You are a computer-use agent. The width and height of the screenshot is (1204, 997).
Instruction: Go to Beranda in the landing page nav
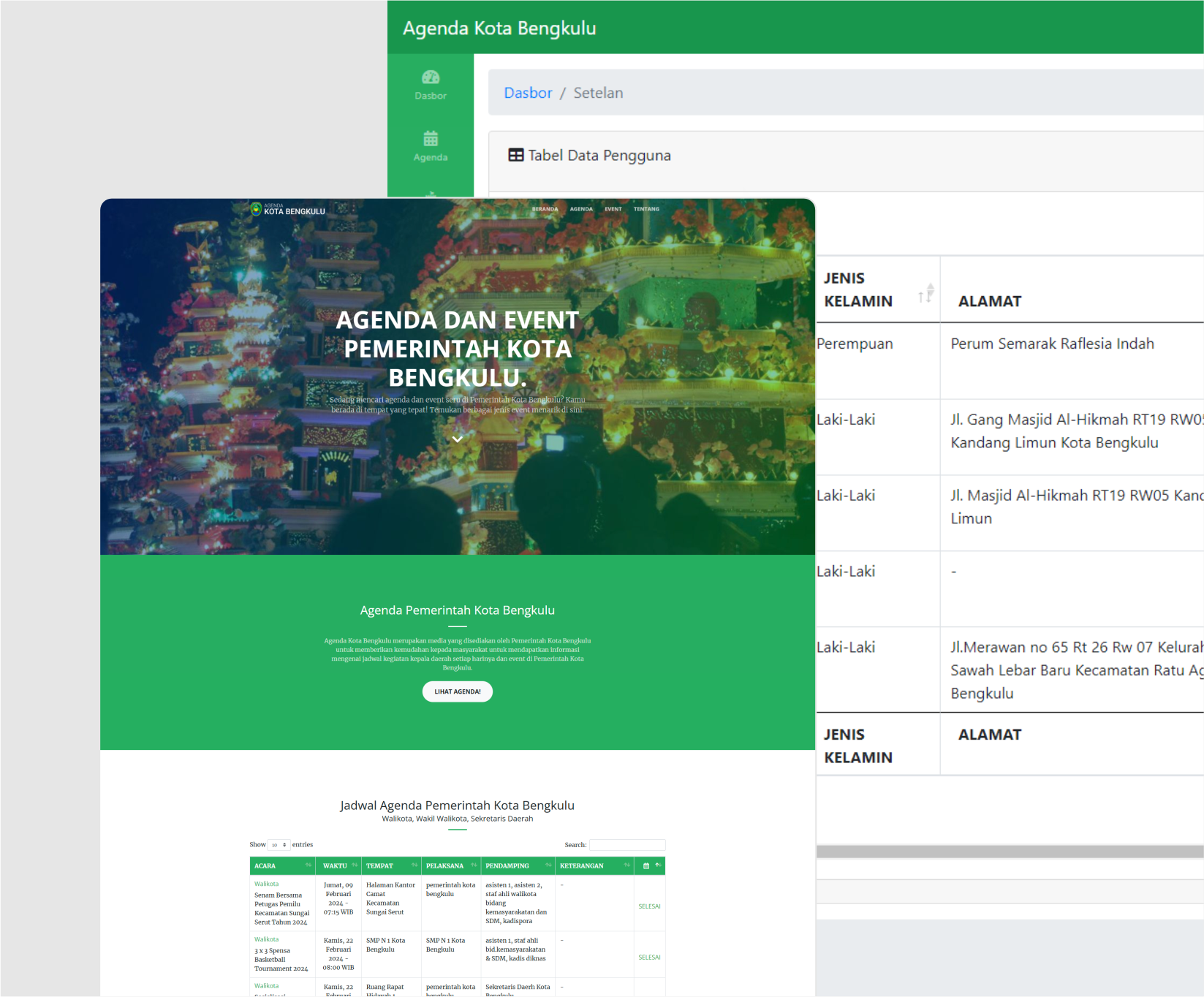[x=545, y=209]
